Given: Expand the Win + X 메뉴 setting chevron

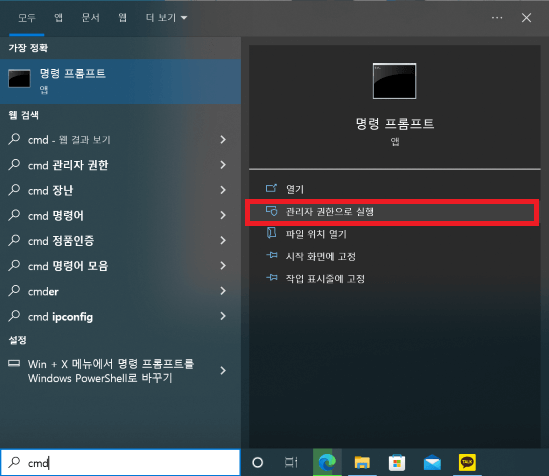Looking at the screenshot, I should 223,371.
